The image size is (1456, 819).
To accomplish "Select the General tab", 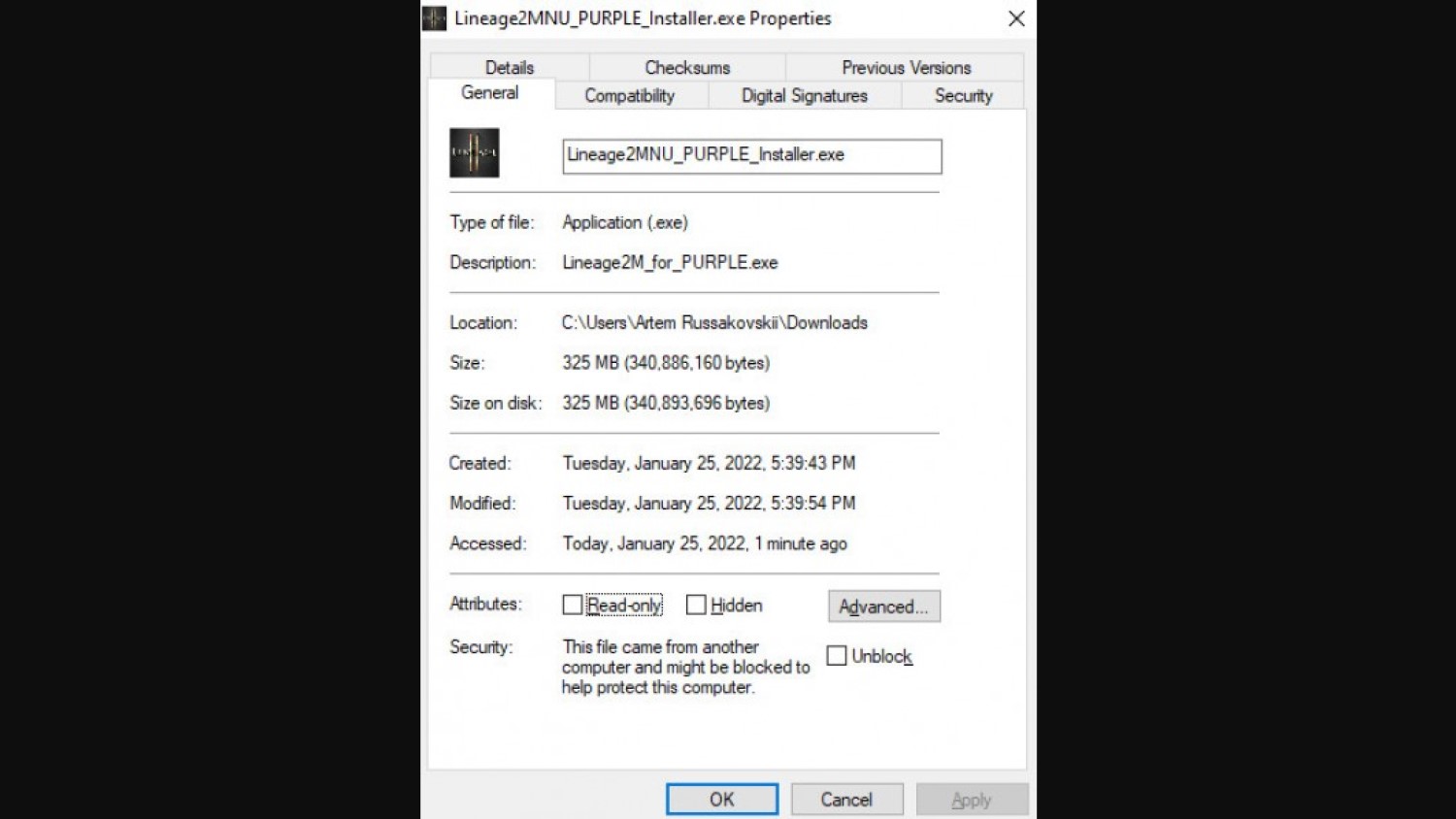I will (x=490, y=93).
